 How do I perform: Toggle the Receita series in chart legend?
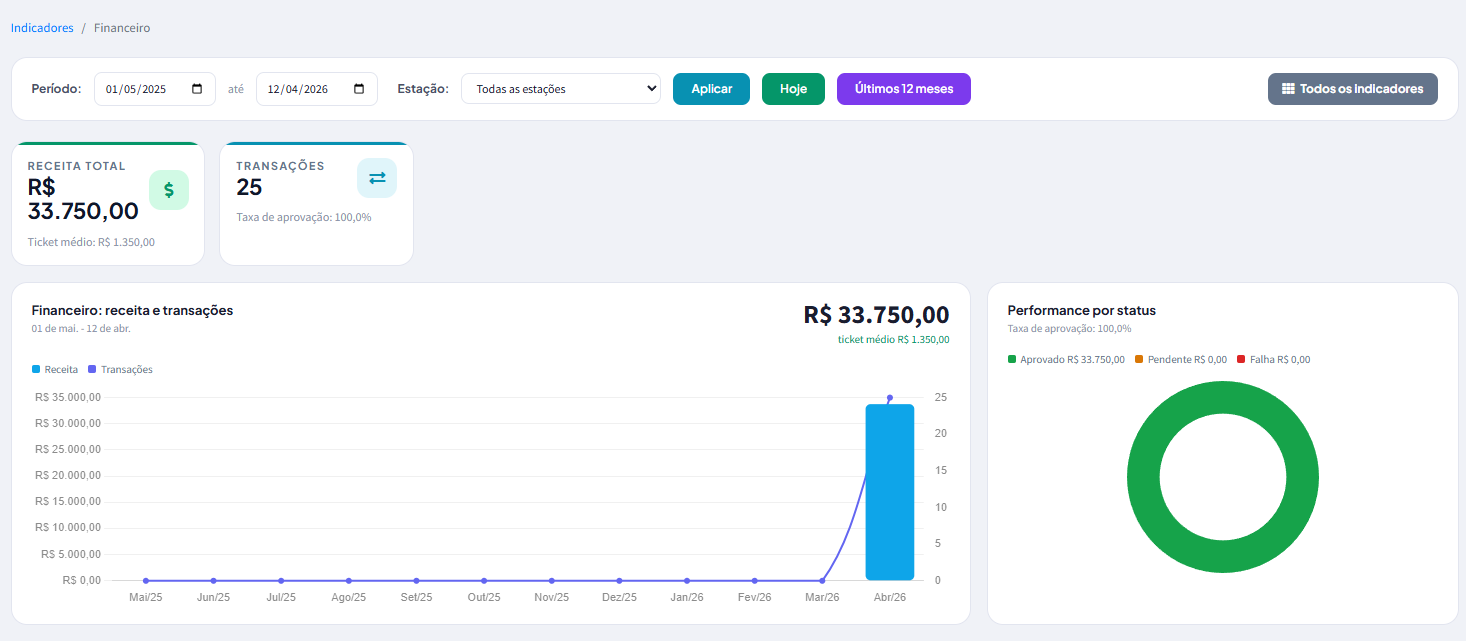[x=53, y=369]
